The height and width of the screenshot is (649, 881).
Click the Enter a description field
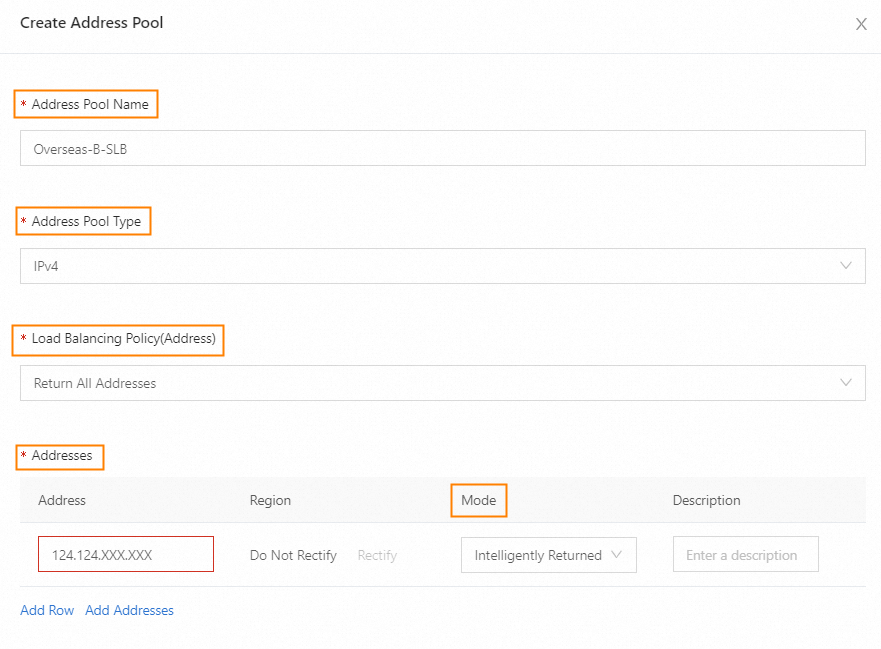click(745, 555)
